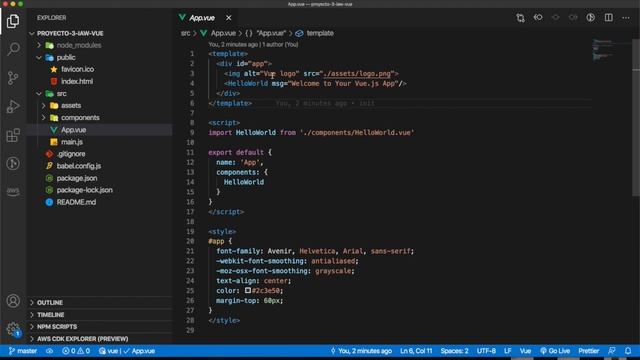Open the AWS toolkit view

pos(13,191)
